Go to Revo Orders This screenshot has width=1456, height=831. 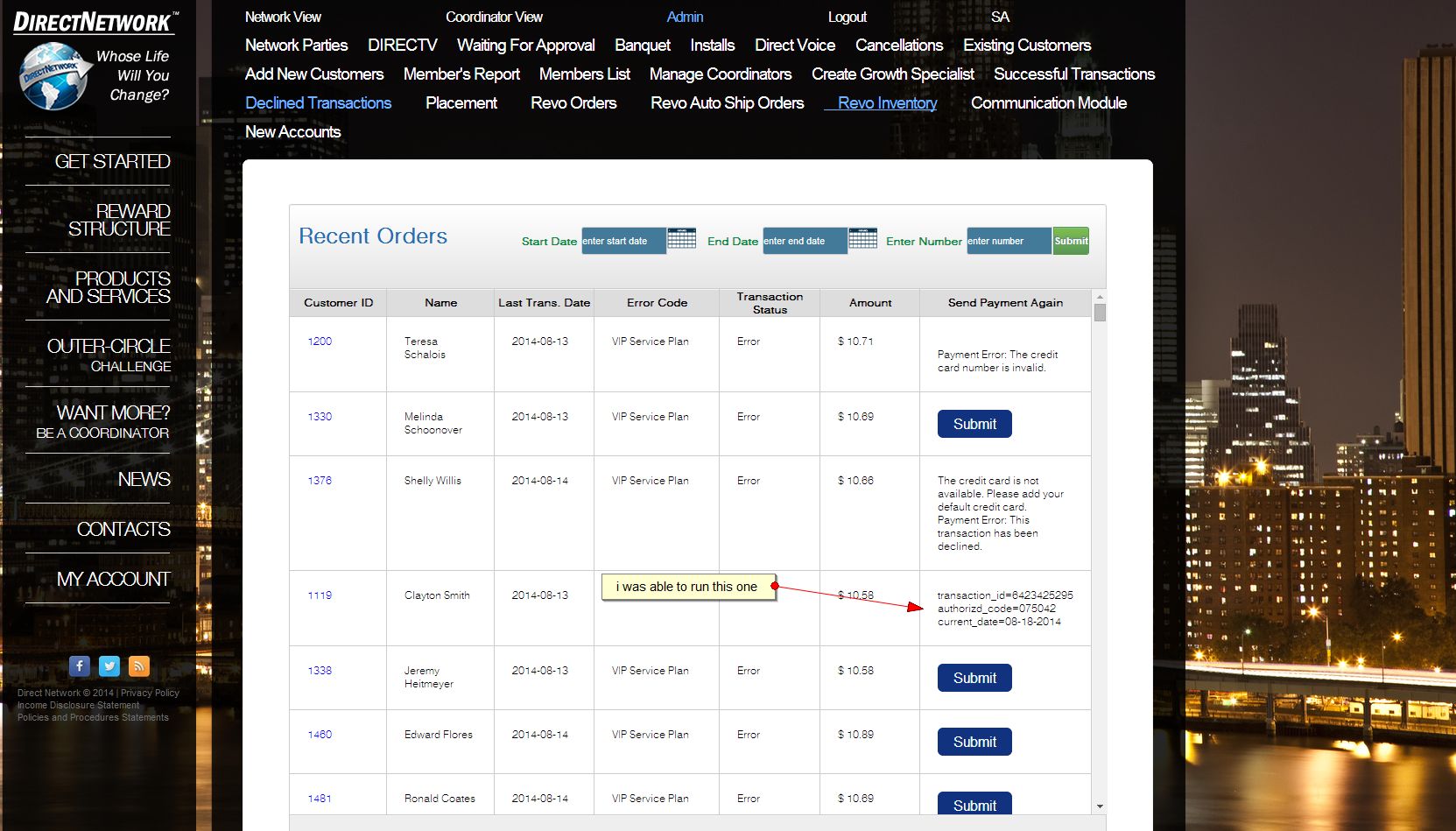[x=573, y=103]
